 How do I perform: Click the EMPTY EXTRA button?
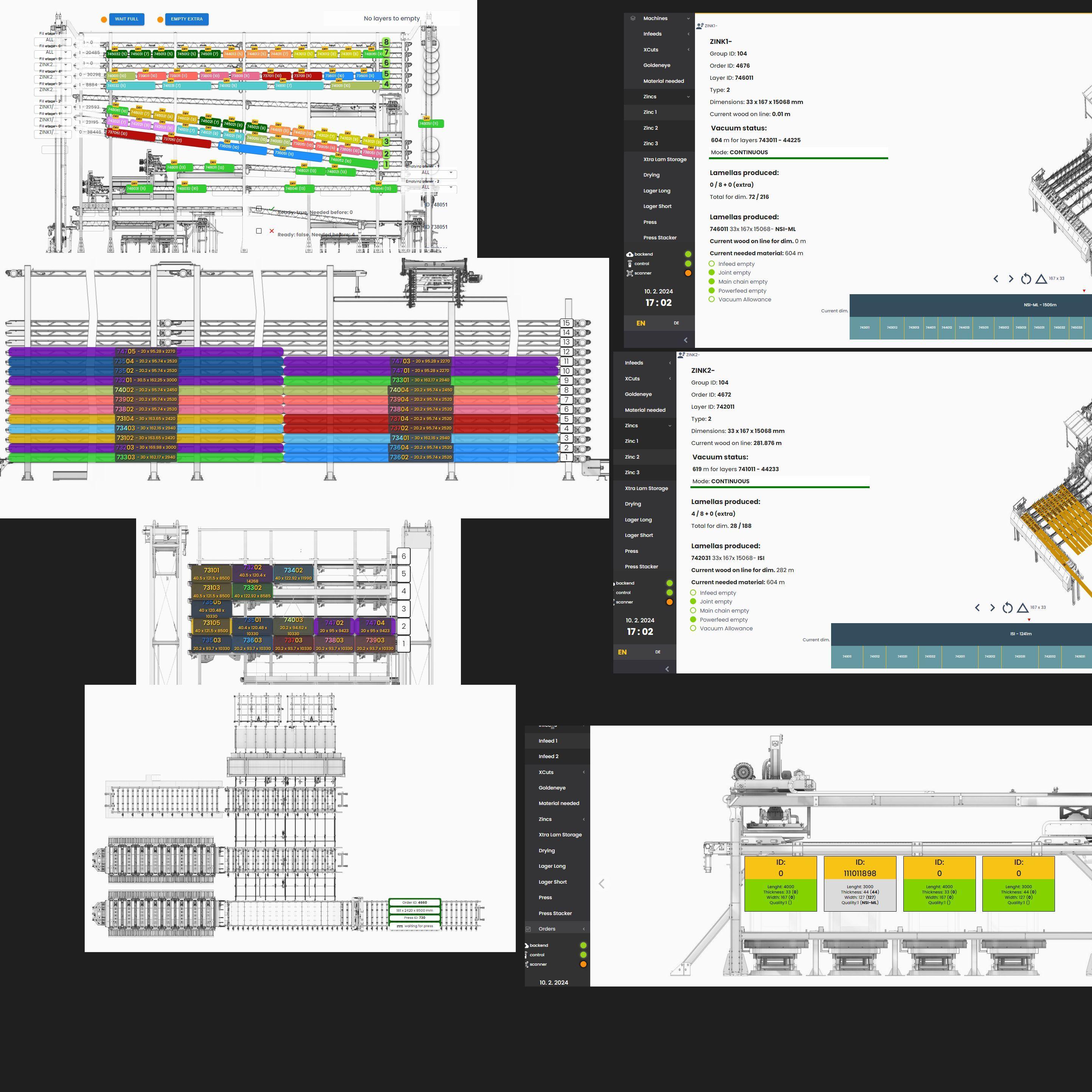186,19
